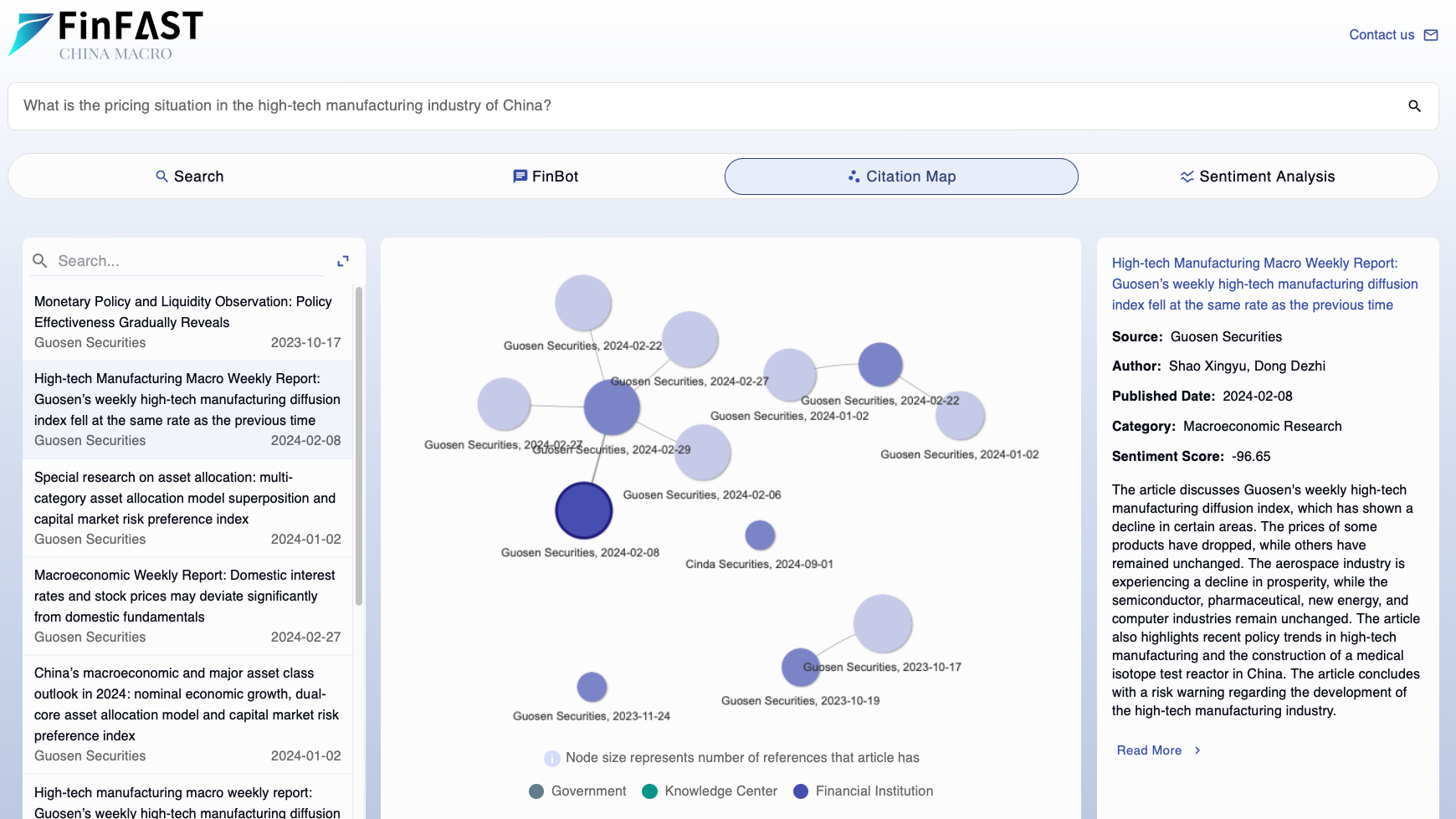
Task: Open the Sentiment Analysis tab
Action: (x=1257, y=177)
